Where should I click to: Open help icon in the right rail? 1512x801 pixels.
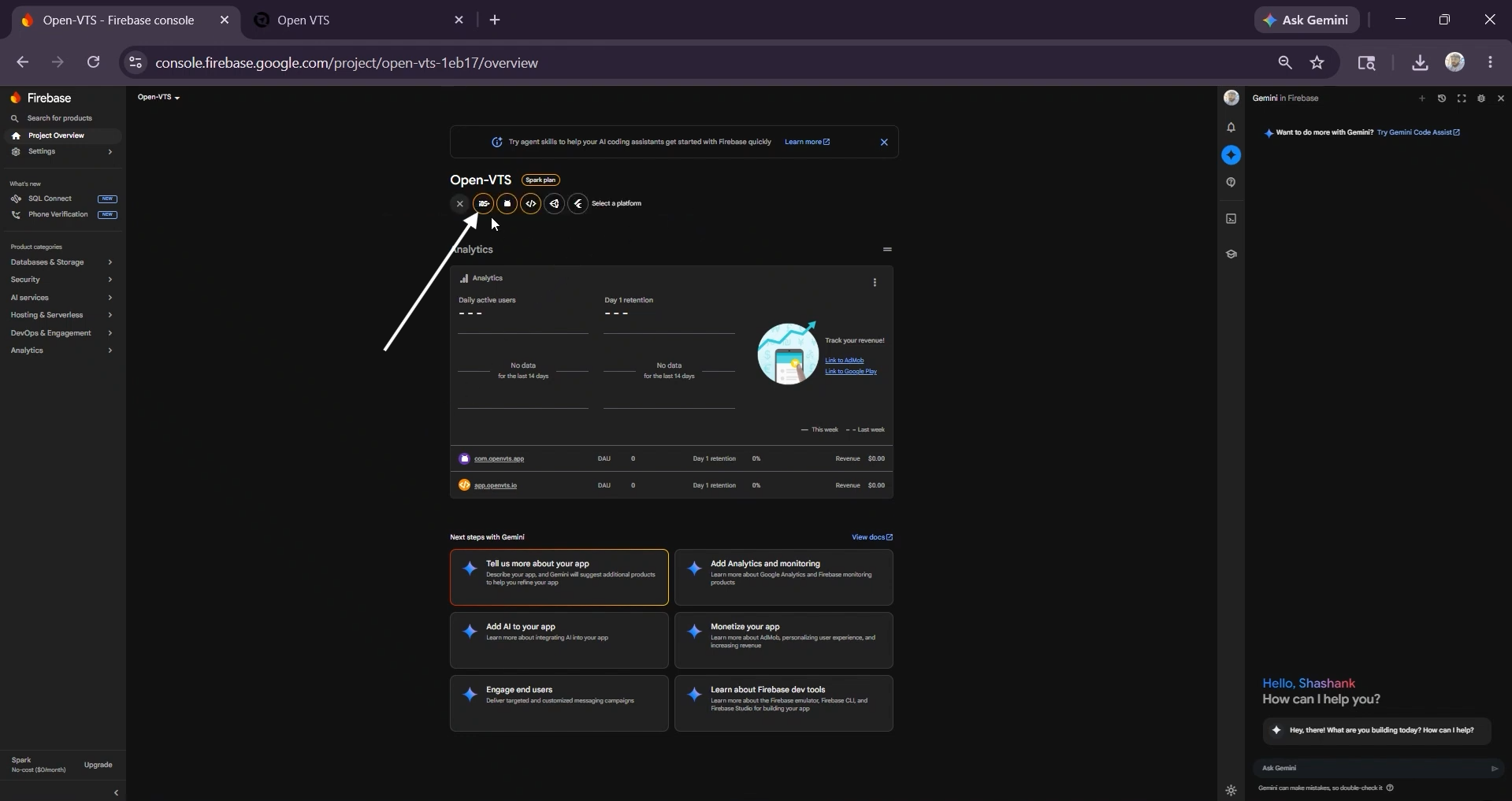pos(1232,183)
